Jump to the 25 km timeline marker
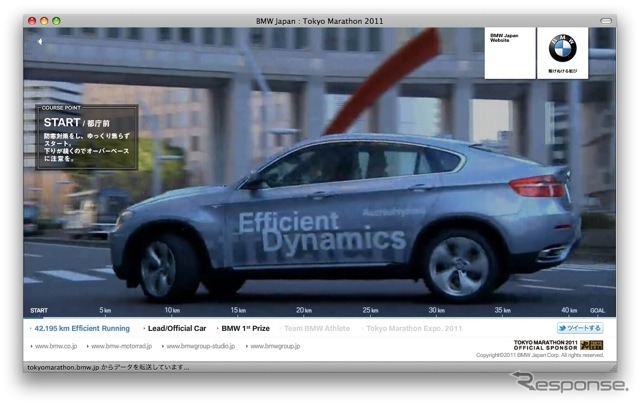Viewport: 640px width, 404px height. (370, 310)
